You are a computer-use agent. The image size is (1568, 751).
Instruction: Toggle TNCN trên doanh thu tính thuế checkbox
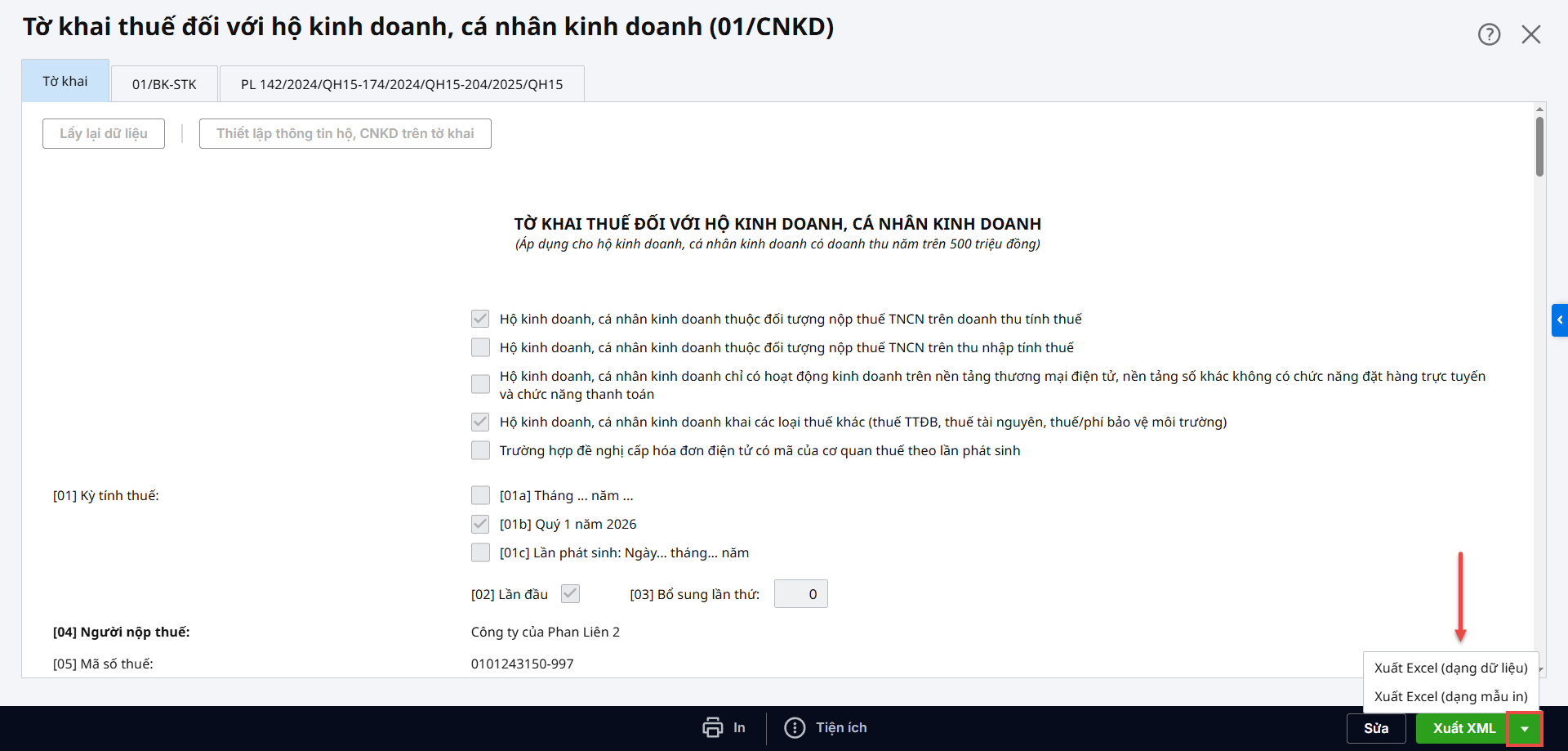click(x=480, y=319)
